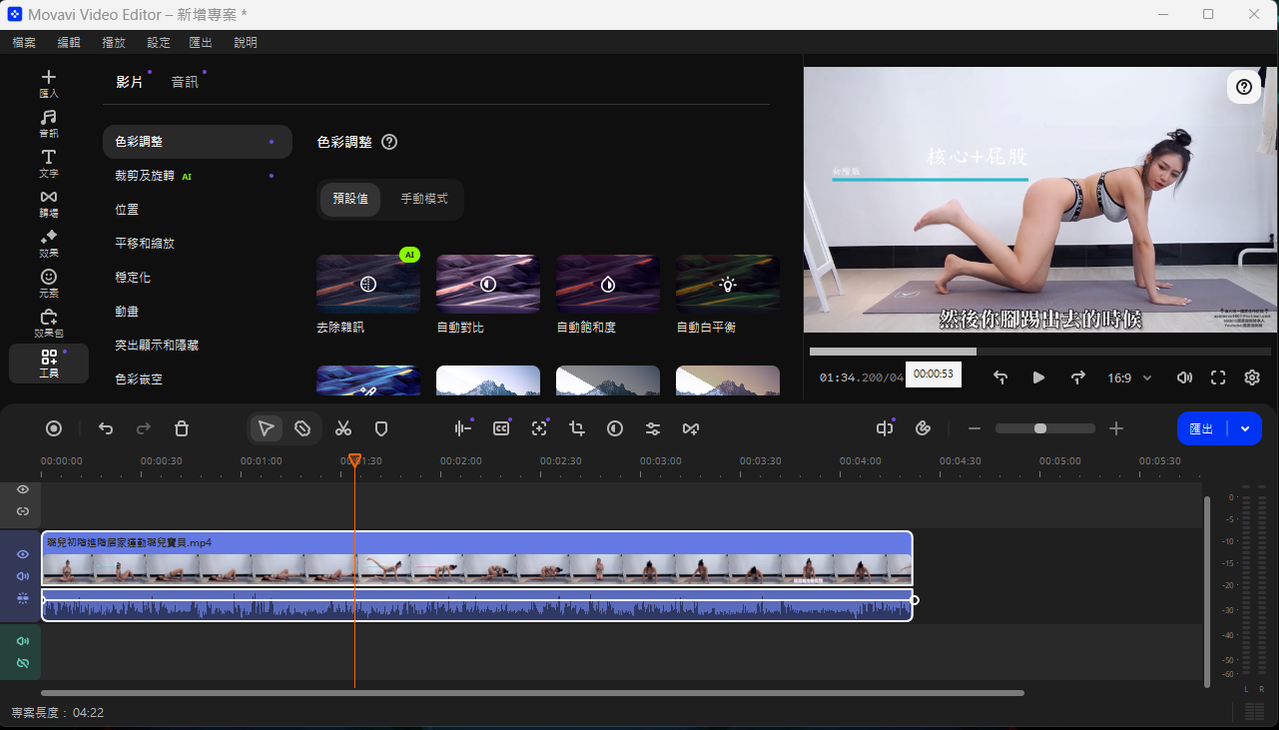
Task: Open the preview settings gear menu
Action: 1252,378
